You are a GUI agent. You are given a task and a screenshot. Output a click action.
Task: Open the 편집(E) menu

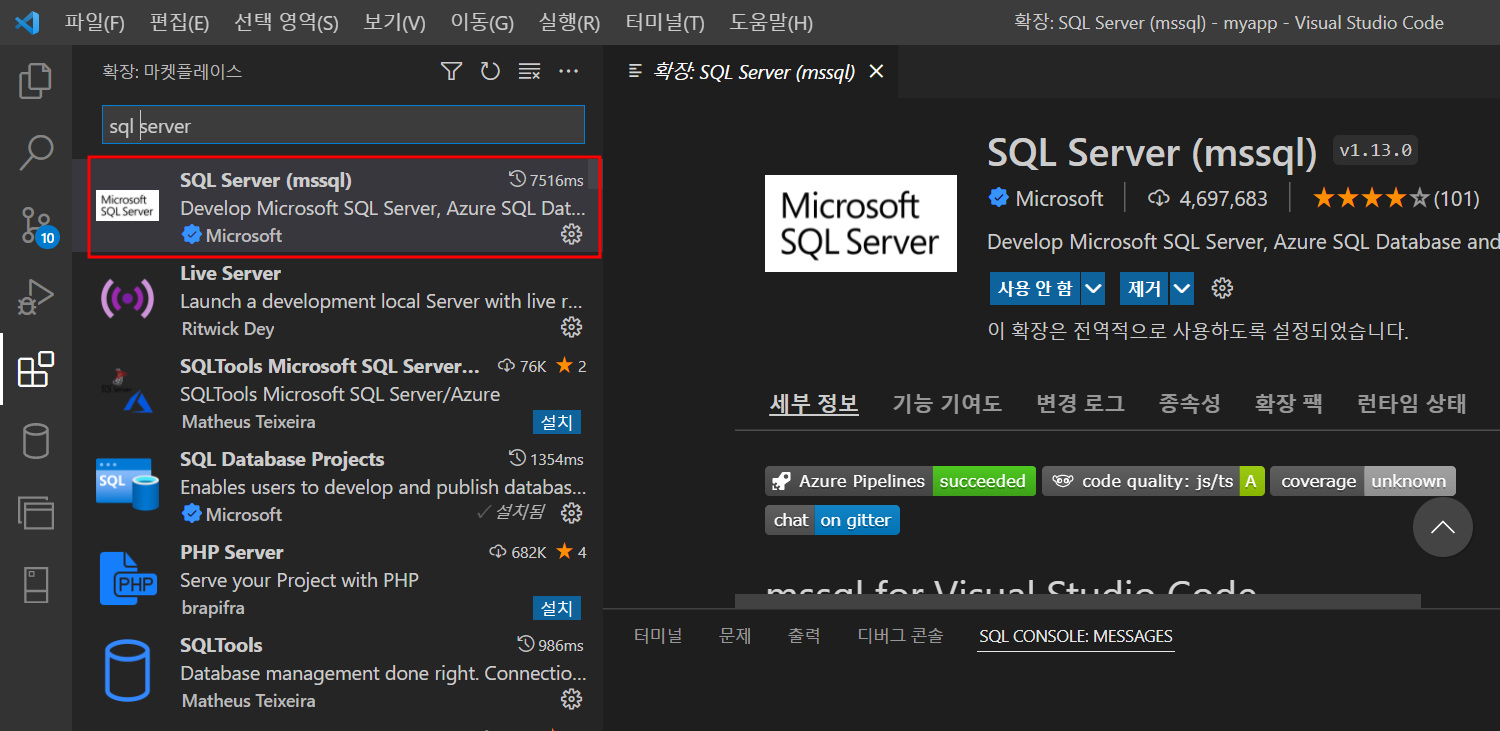179,22
